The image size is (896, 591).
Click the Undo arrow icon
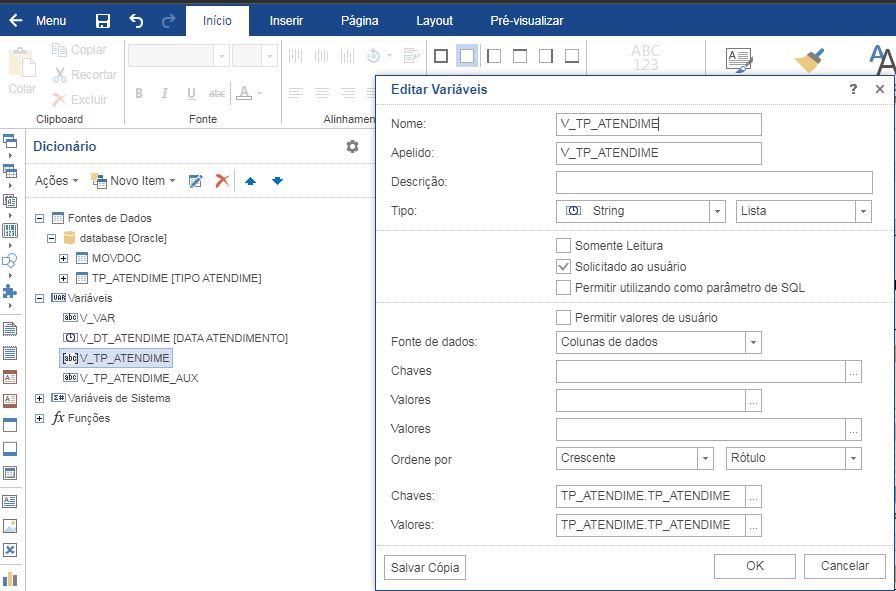(x=136, y=21)
